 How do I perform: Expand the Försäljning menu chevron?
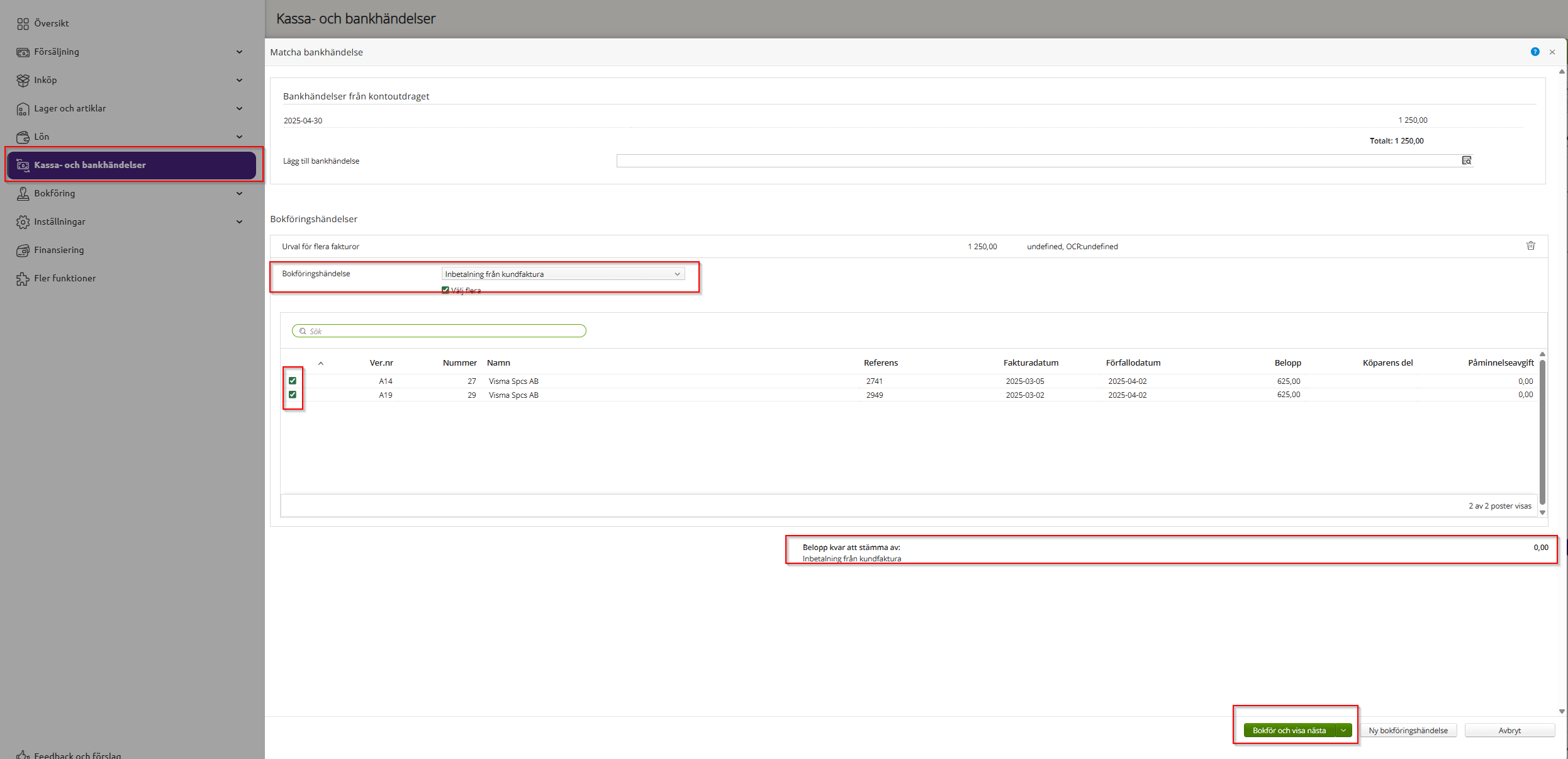239,52
